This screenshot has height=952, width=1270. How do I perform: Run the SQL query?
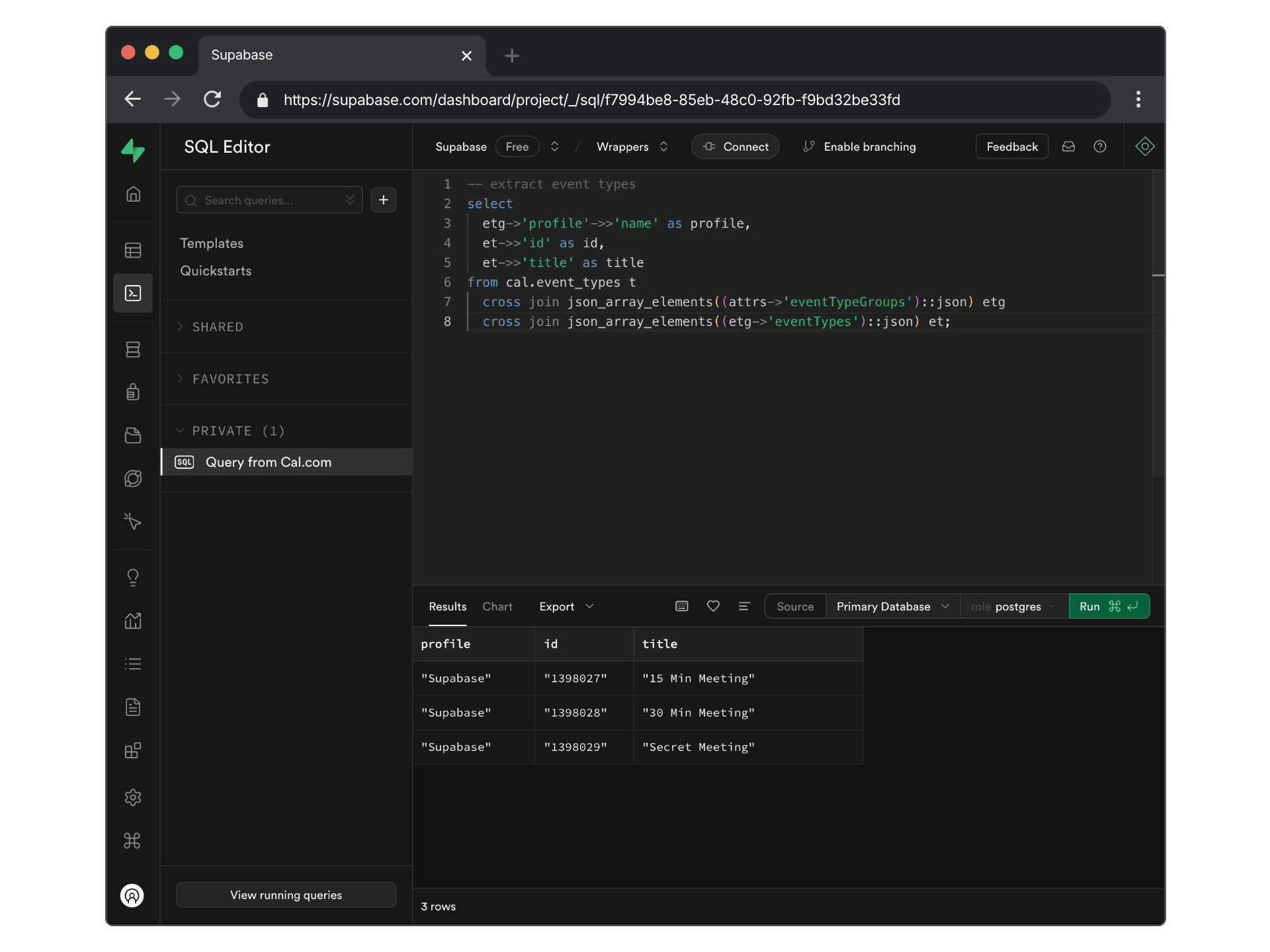[1109, 606]
